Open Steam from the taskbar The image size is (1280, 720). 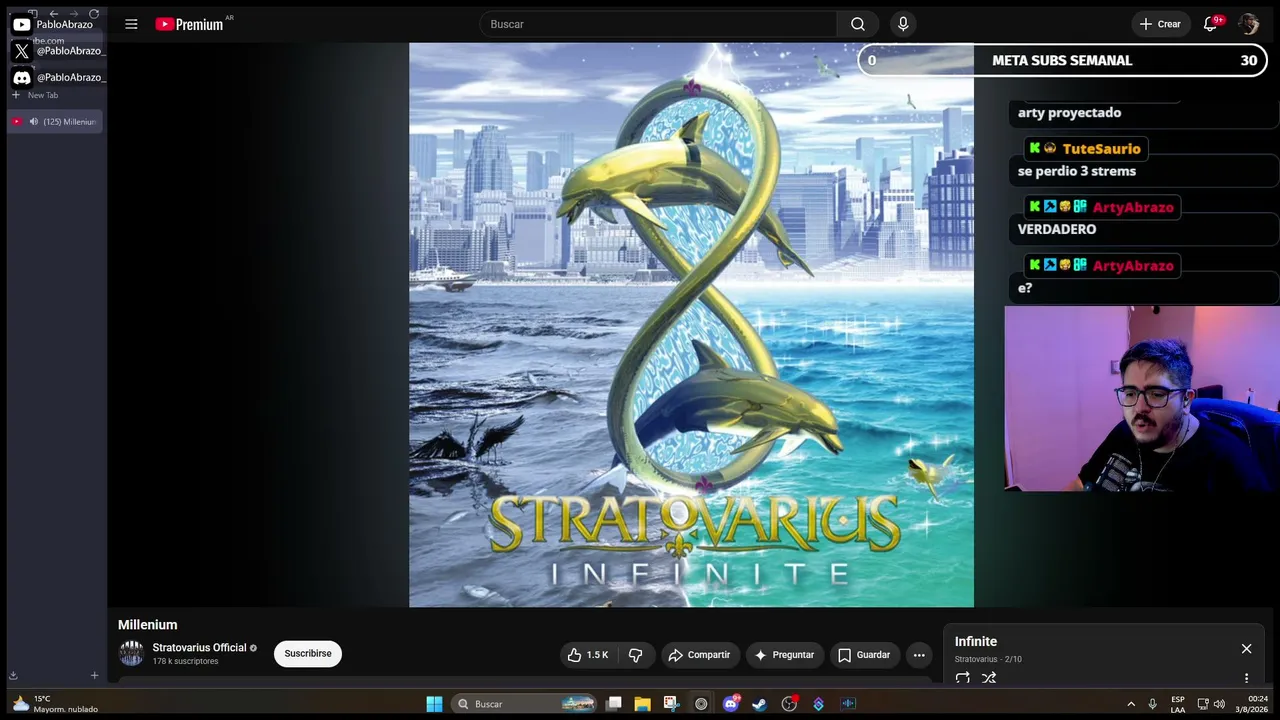760,704
